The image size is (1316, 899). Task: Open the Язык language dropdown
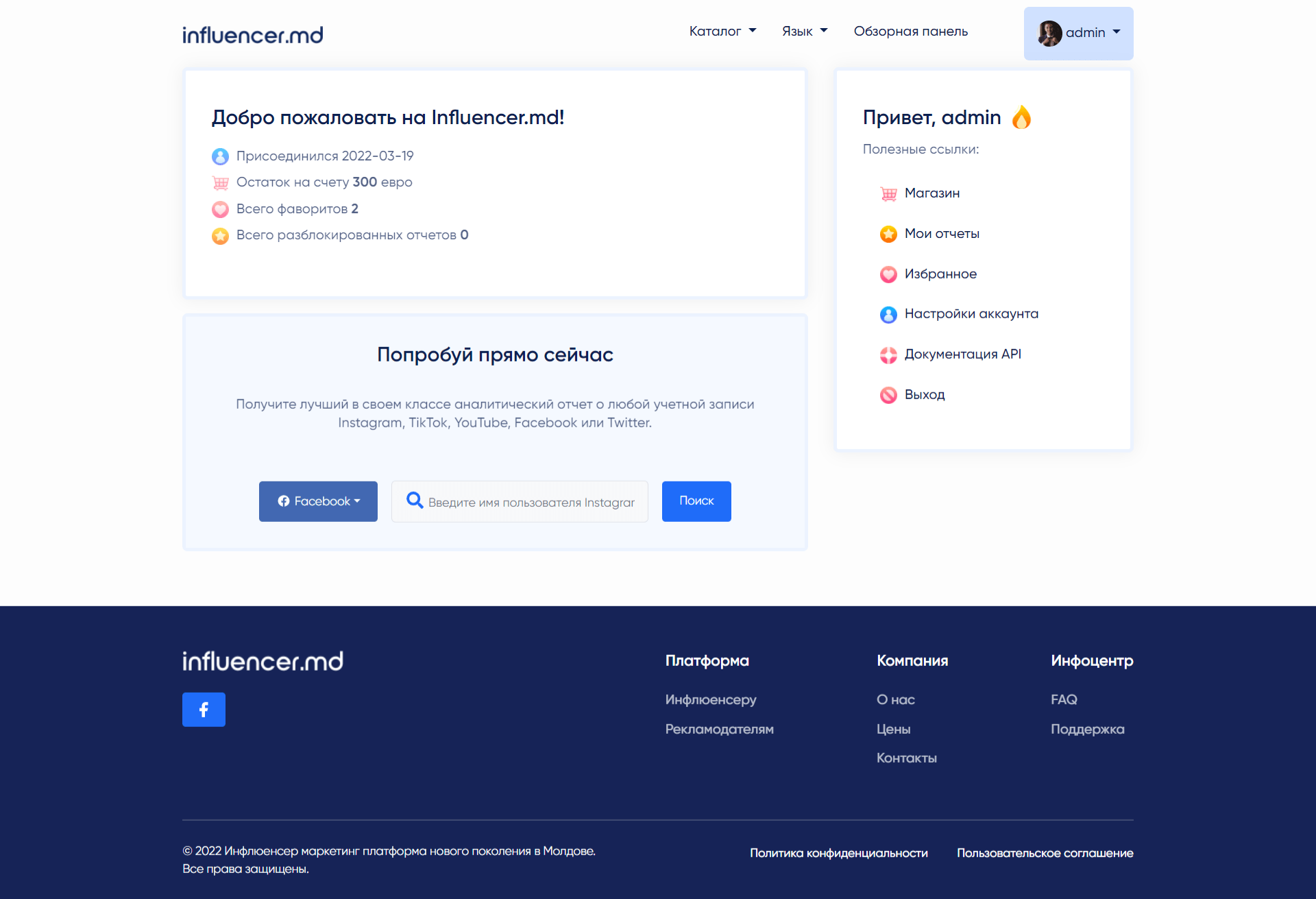pos(805,32)
